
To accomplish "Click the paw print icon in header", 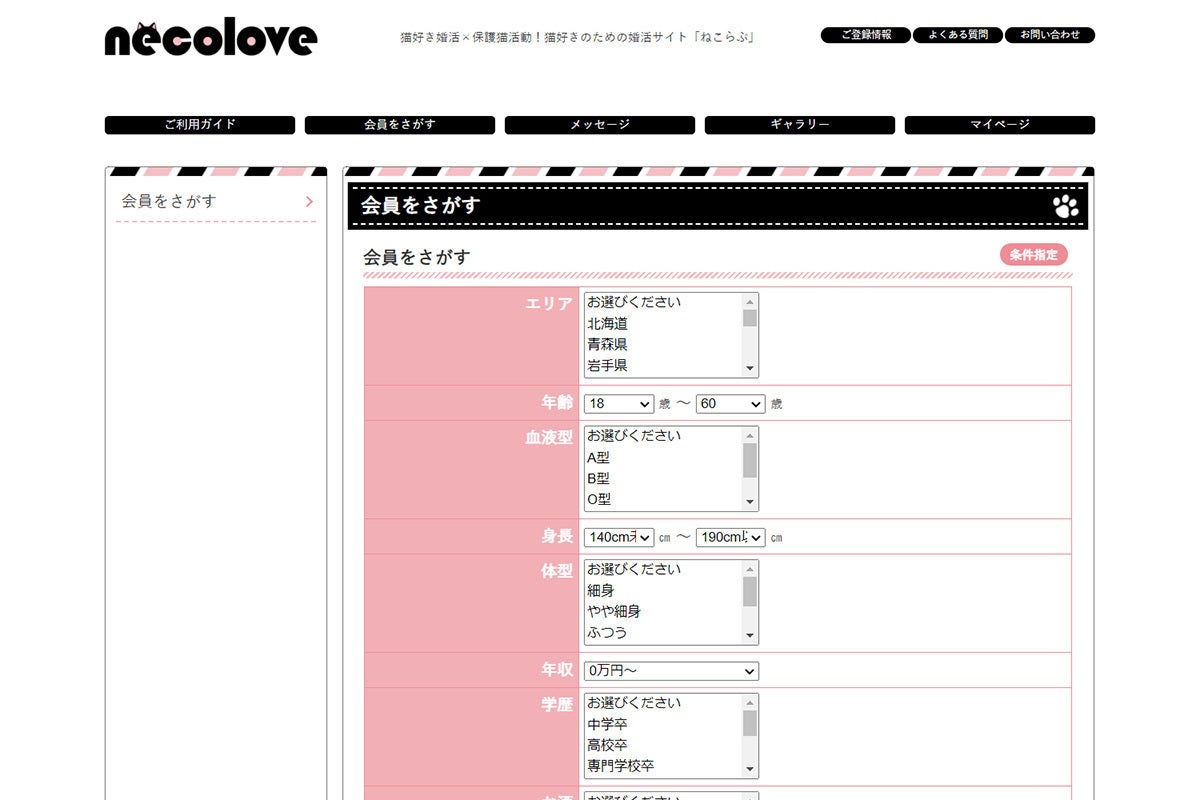I will [x=1066, y=206].
